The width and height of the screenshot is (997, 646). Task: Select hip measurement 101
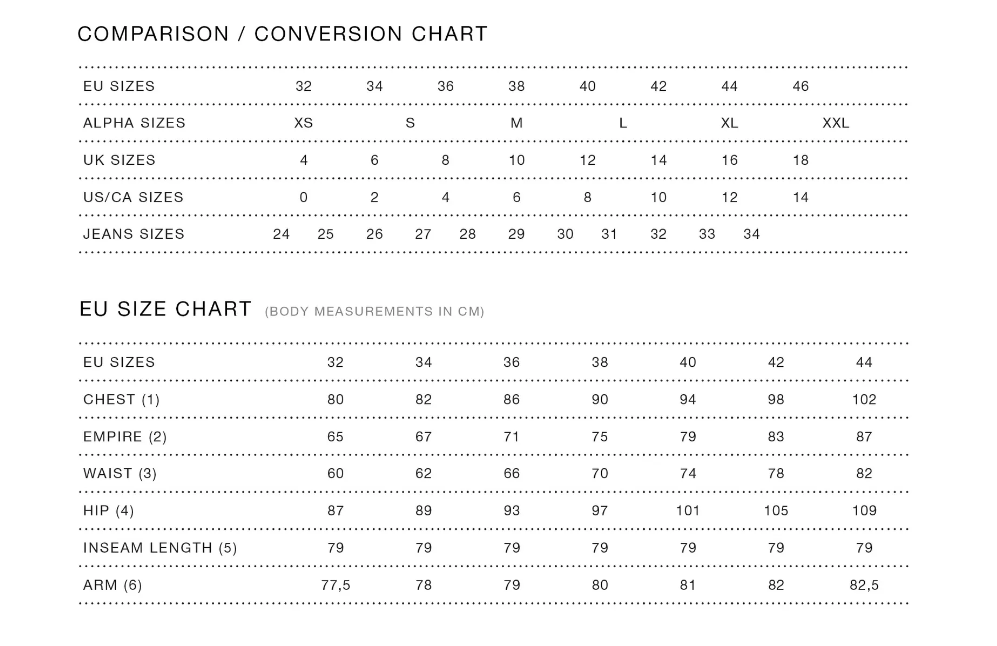click(x=688, y=511)
